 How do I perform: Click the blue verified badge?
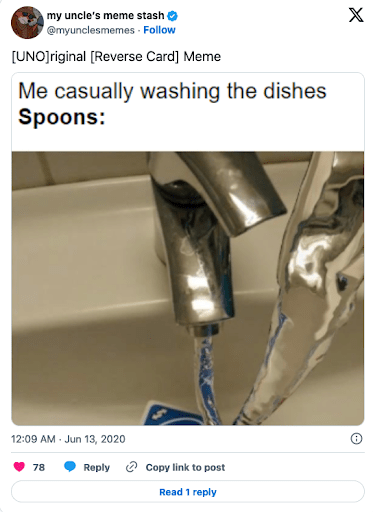(172, 15)
